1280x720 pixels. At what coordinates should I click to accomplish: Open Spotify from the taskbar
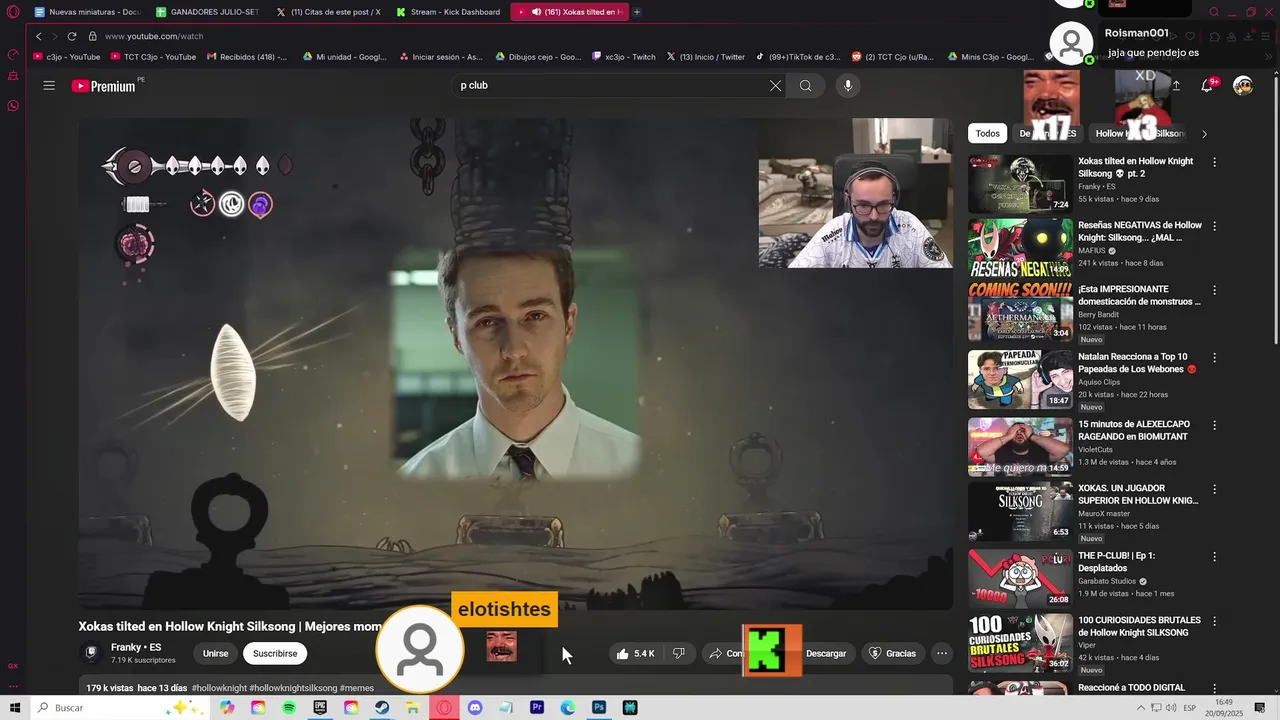289,708
